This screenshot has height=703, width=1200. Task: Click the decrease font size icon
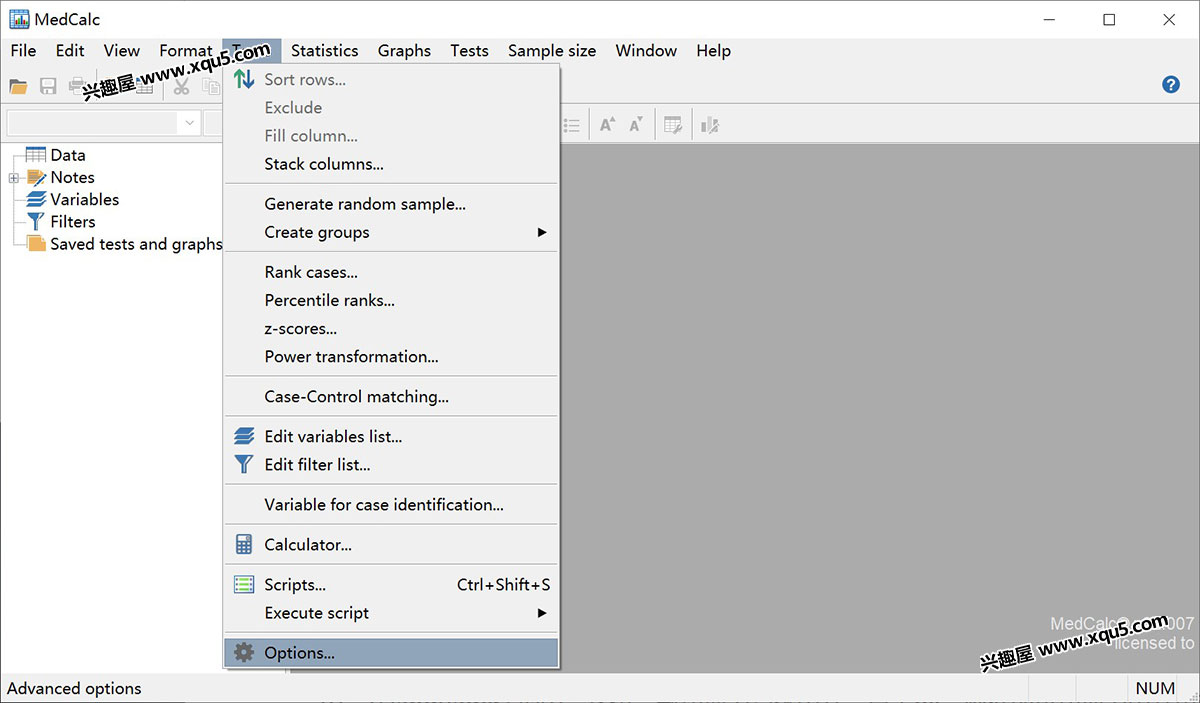[637, 125]
